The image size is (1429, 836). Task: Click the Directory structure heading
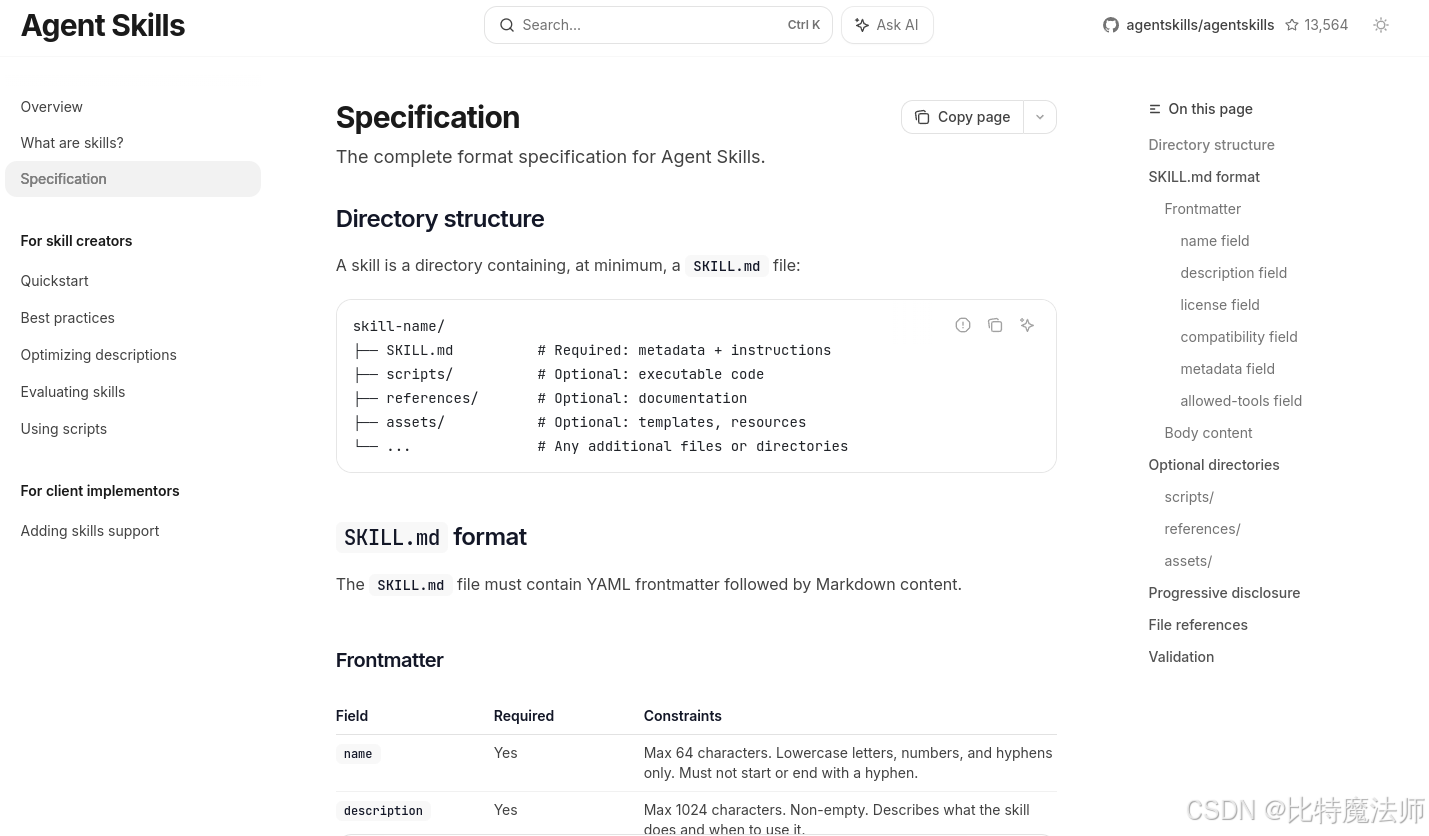point(440,219)
